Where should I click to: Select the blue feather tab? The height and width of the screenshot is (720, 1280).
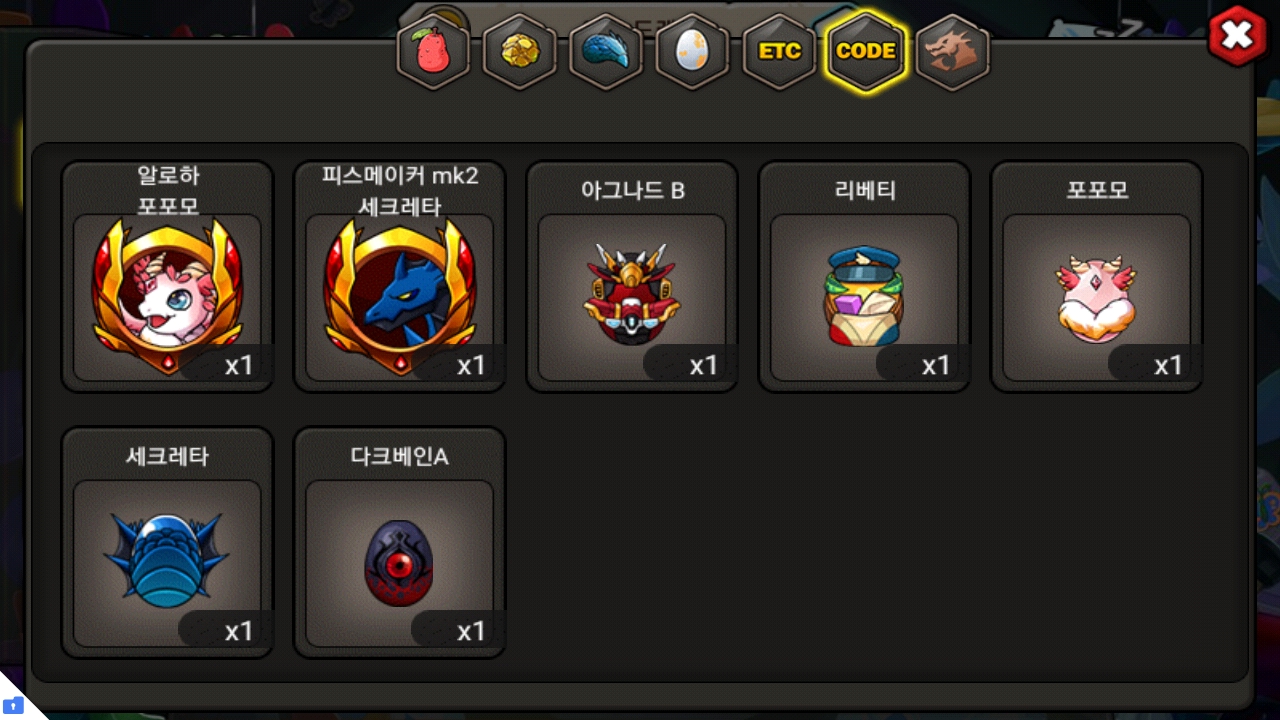(x=606, y=51)
